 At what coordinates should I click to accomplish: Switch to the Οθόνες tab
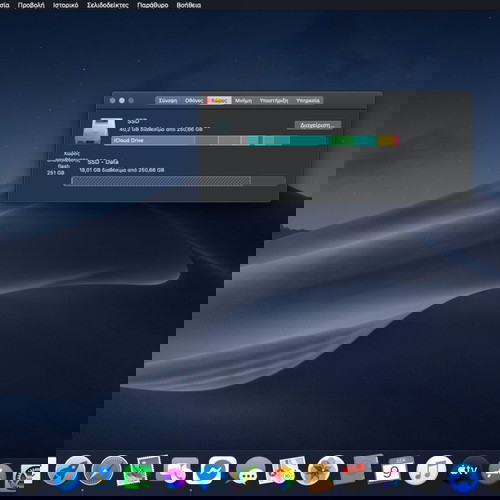point(194,100)
